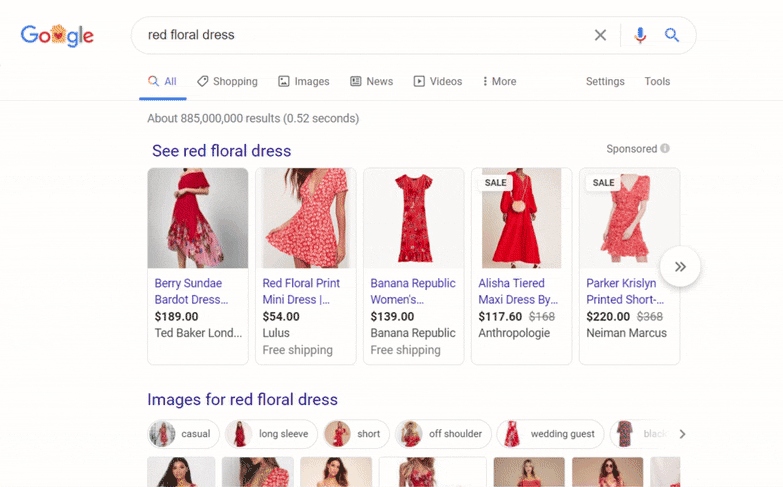Select the short filter chip
Viewport: 783px width, 487px height.
pyautogui.click(x=357, y=434)
